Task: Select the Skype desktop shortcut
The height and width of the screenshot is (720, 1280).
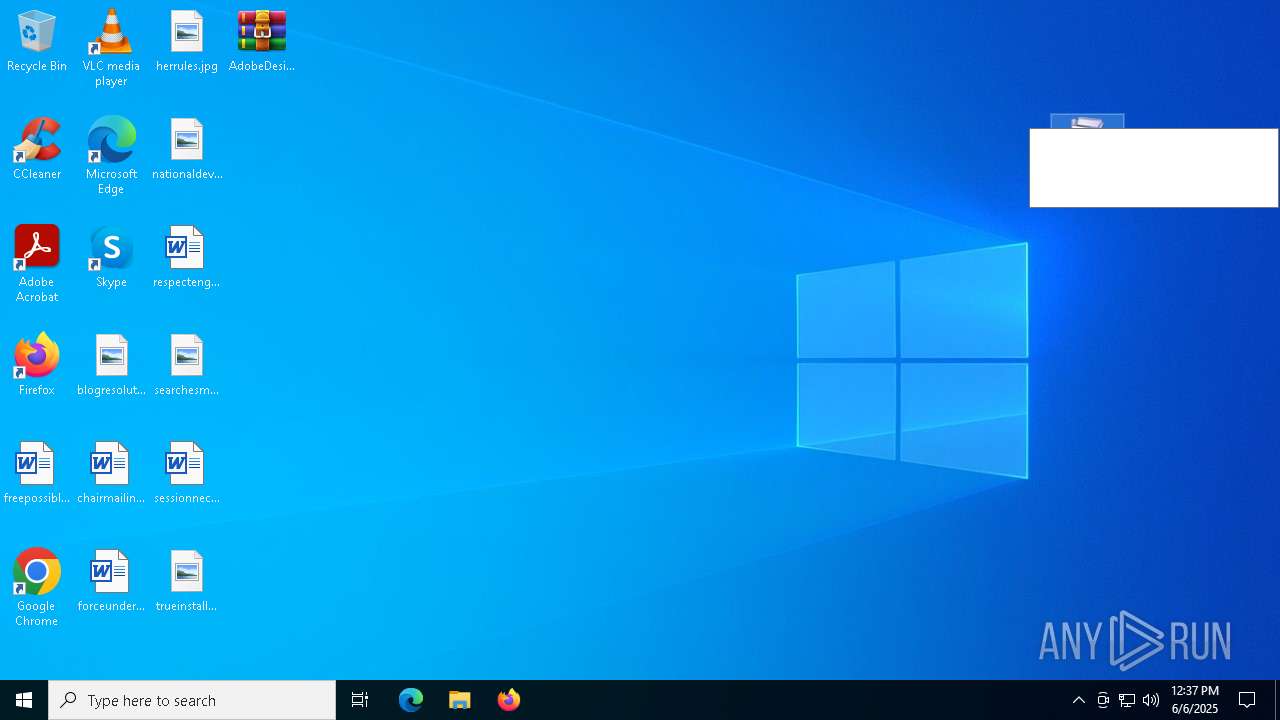Action: coord(111,258)
